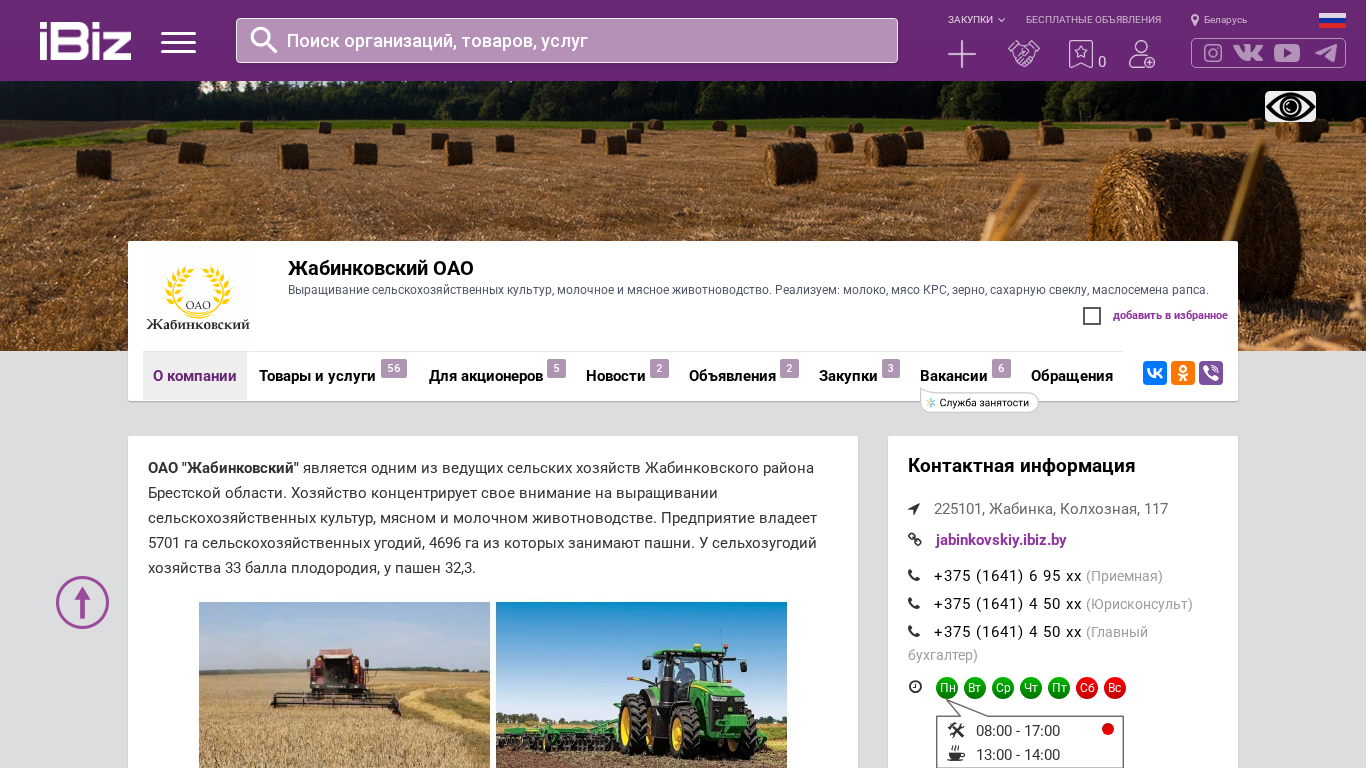Open favorites bookmark star icon
1366x768 pixels.
click(1081, 54)
